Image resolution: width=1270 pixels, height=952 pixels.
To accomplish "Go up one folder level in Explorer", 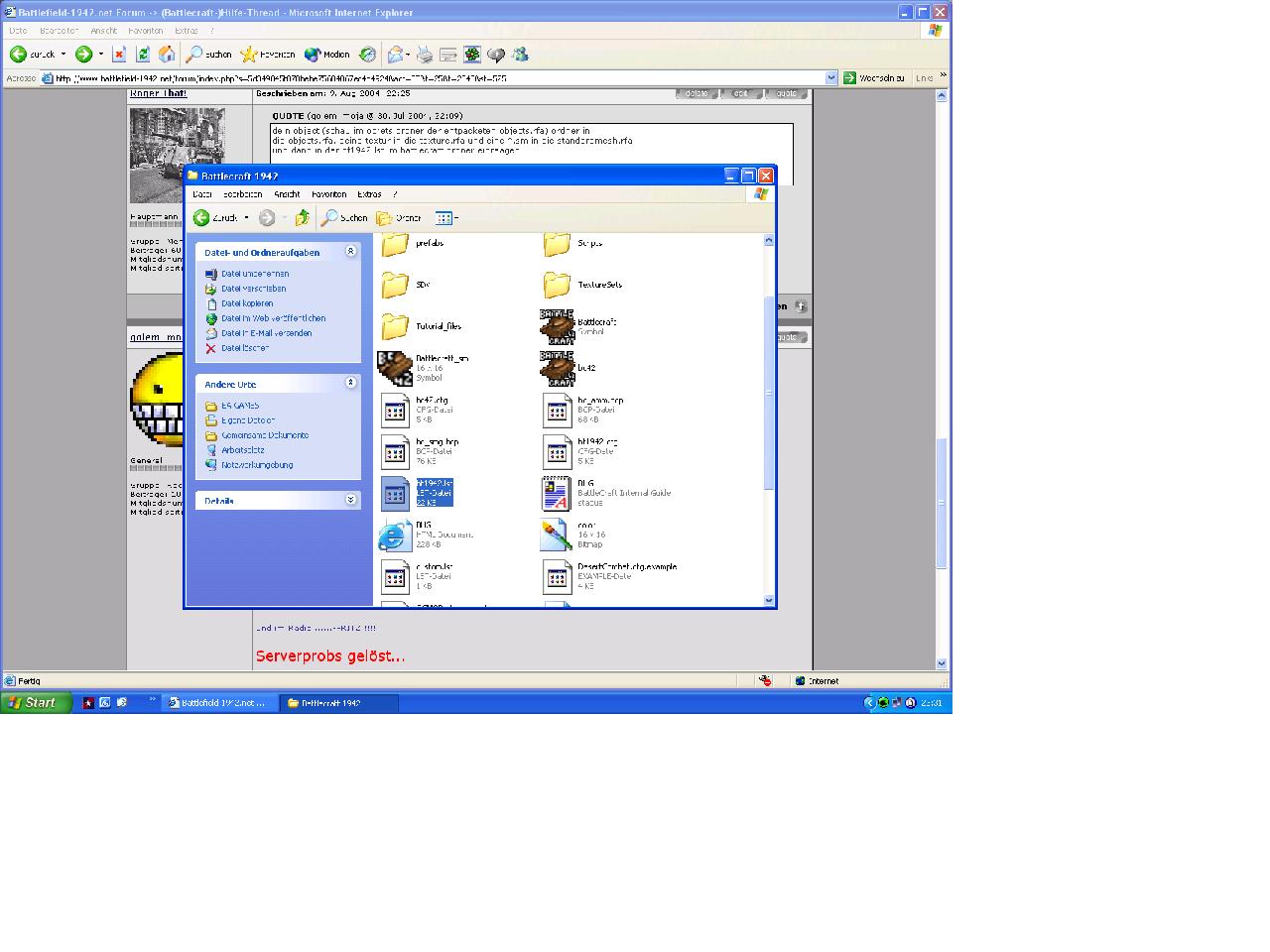I will pos(303,218).
